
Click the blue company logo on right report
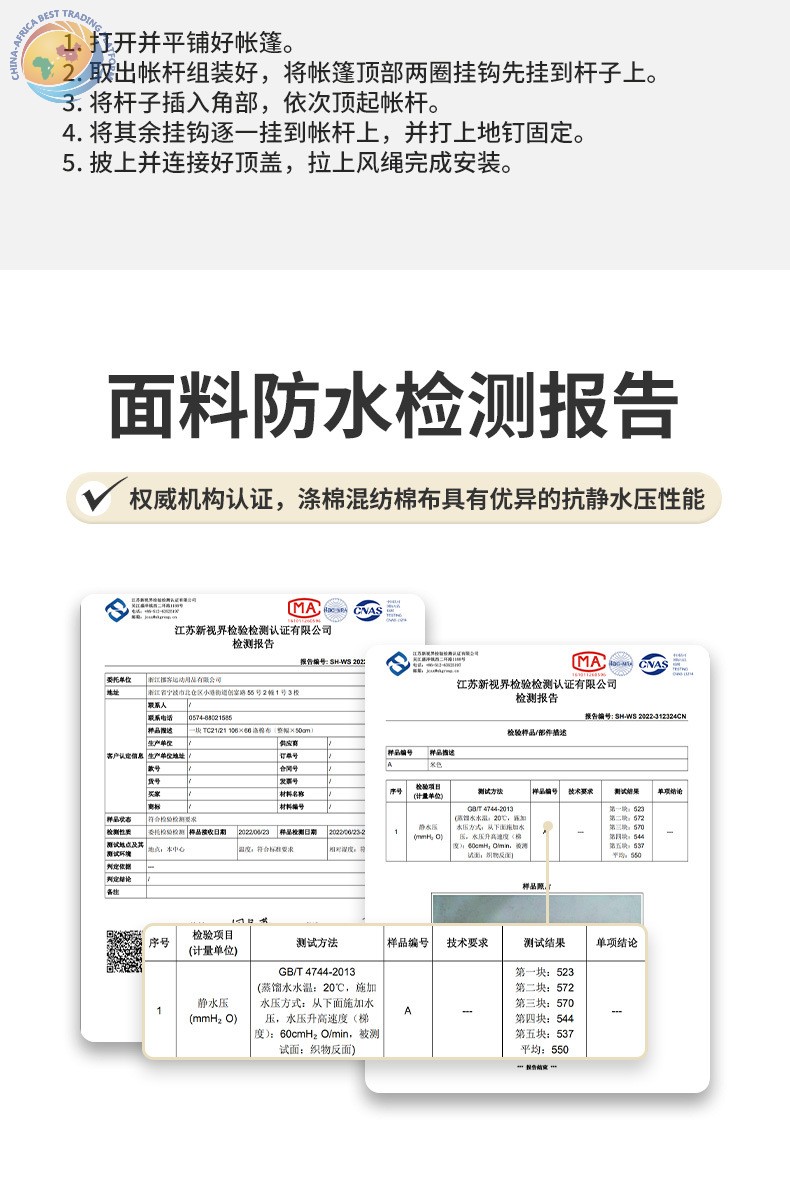point(398,662)
